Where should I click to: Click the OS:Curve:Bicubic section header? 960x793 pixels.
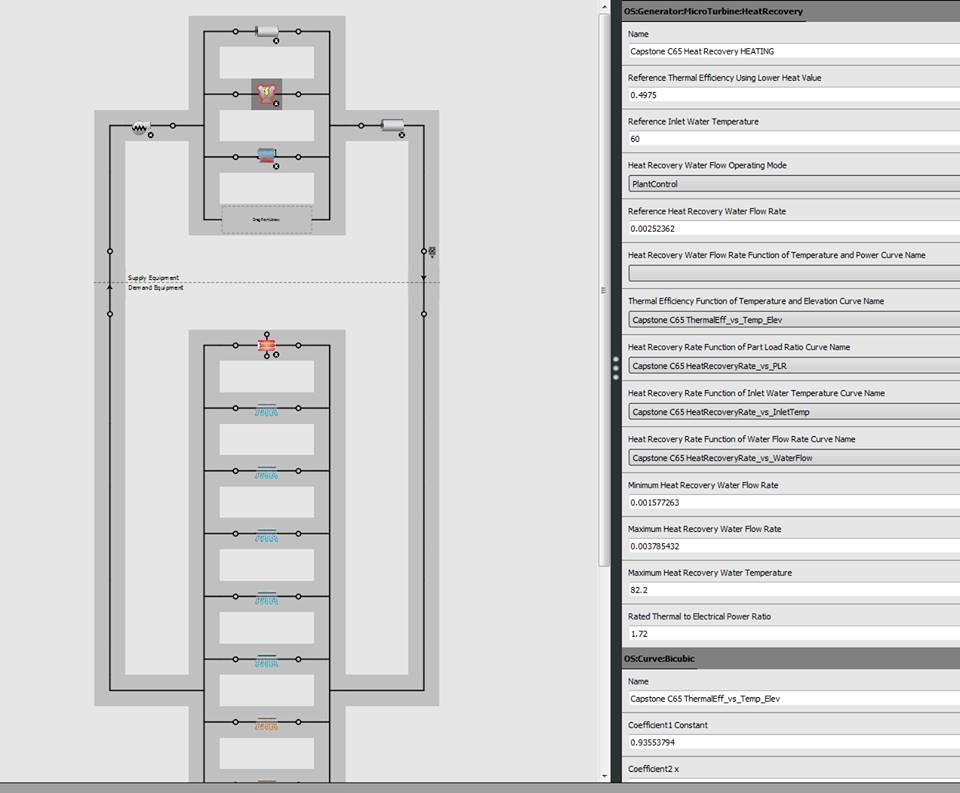tap(791, 658)
